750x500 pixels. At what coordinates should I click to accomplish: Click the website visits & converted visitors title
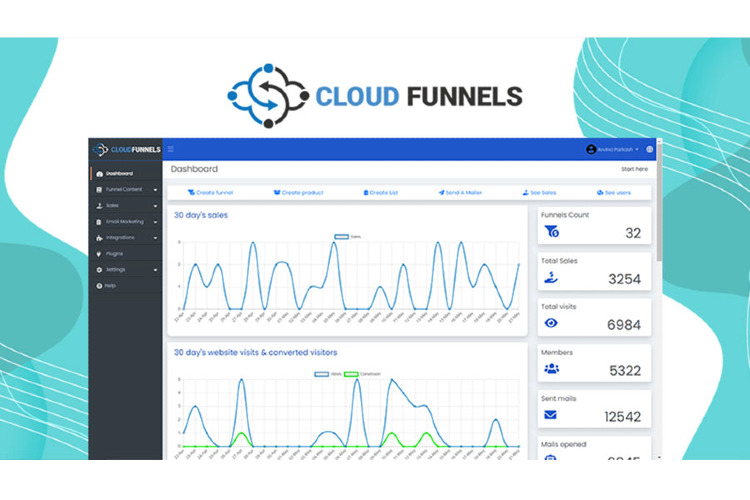click(255, 352)
